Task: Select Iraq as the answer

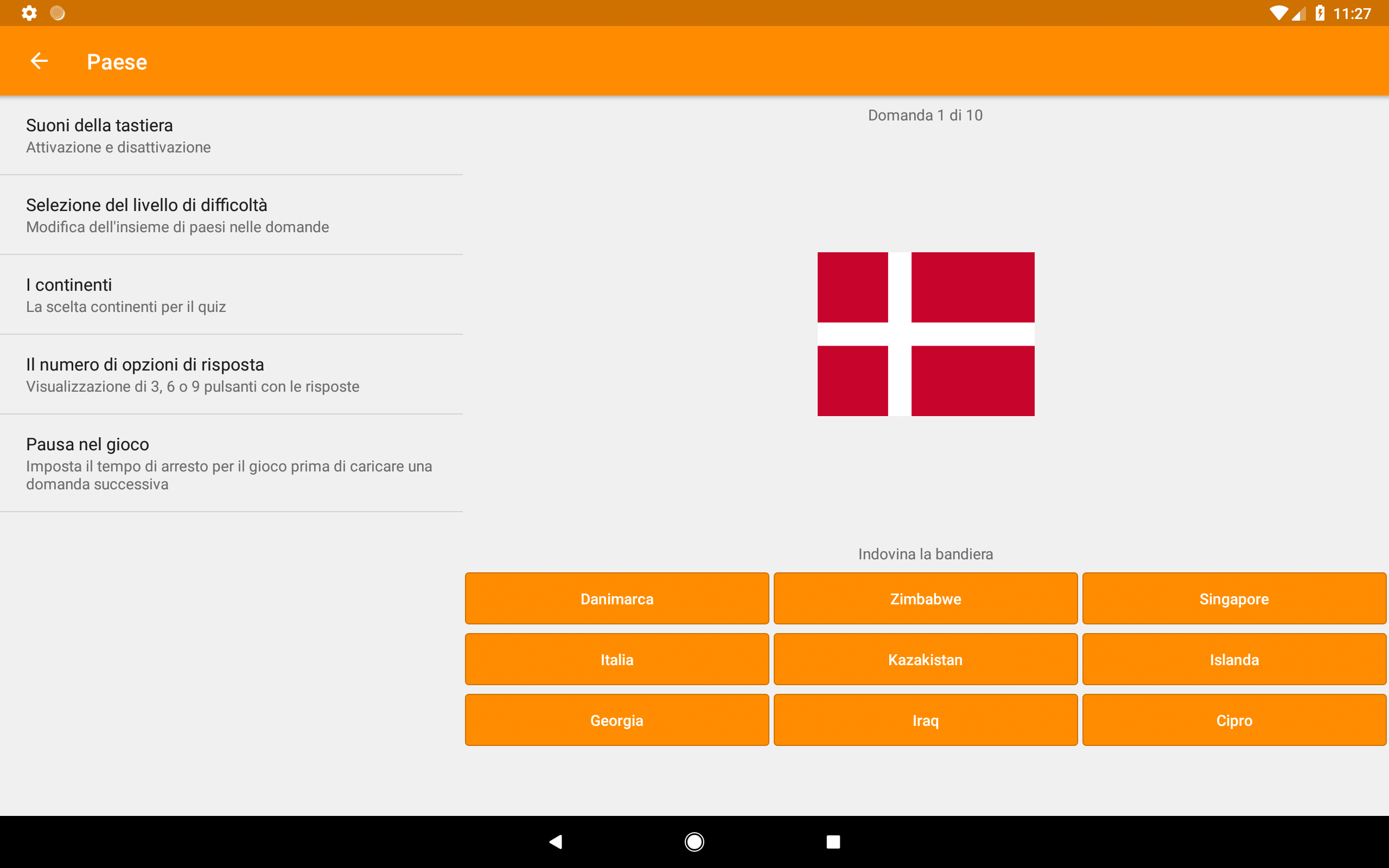Action: tap(925, 720)
